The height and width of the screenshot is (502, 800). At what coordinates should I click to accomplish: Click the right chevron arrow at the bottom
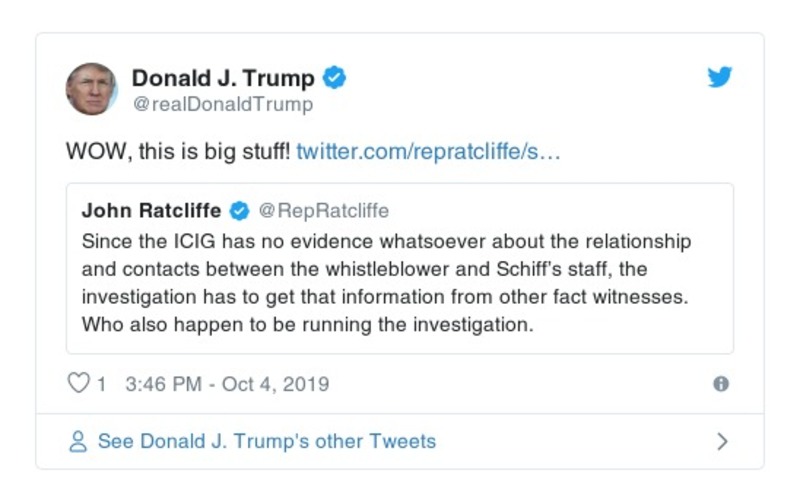[722, 441]
